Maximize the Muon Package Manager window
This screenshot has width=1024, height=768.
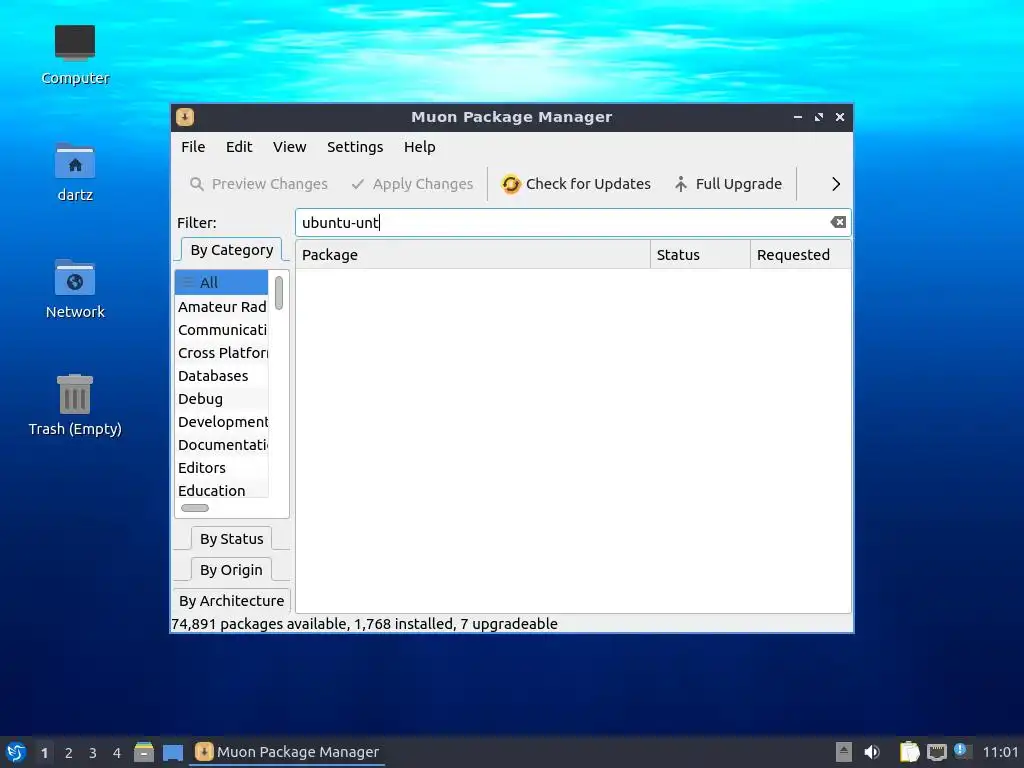coord(819,117)
